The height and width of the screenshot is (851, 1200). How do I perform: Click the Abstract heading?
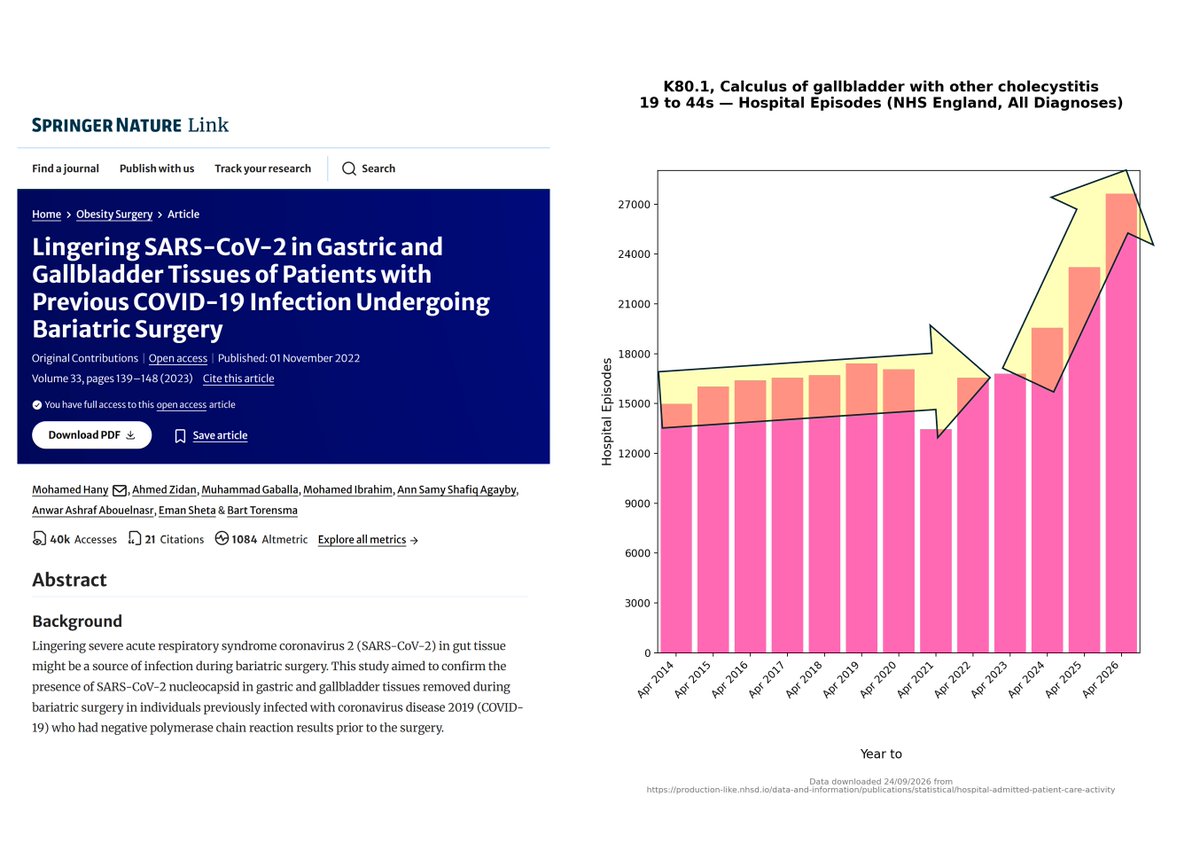(69, 580)
